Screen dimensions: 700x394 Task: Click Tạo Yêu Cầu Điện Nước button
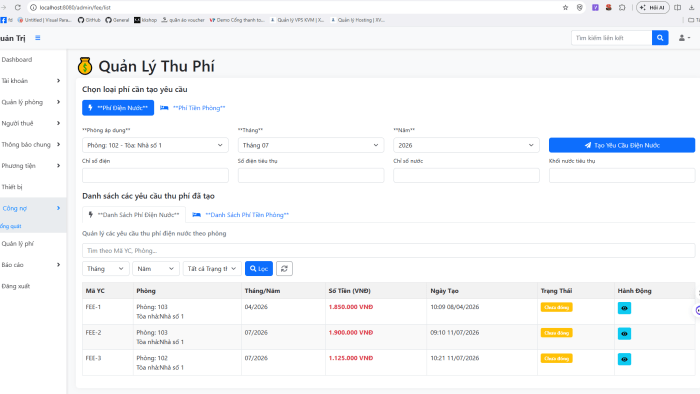622,145
